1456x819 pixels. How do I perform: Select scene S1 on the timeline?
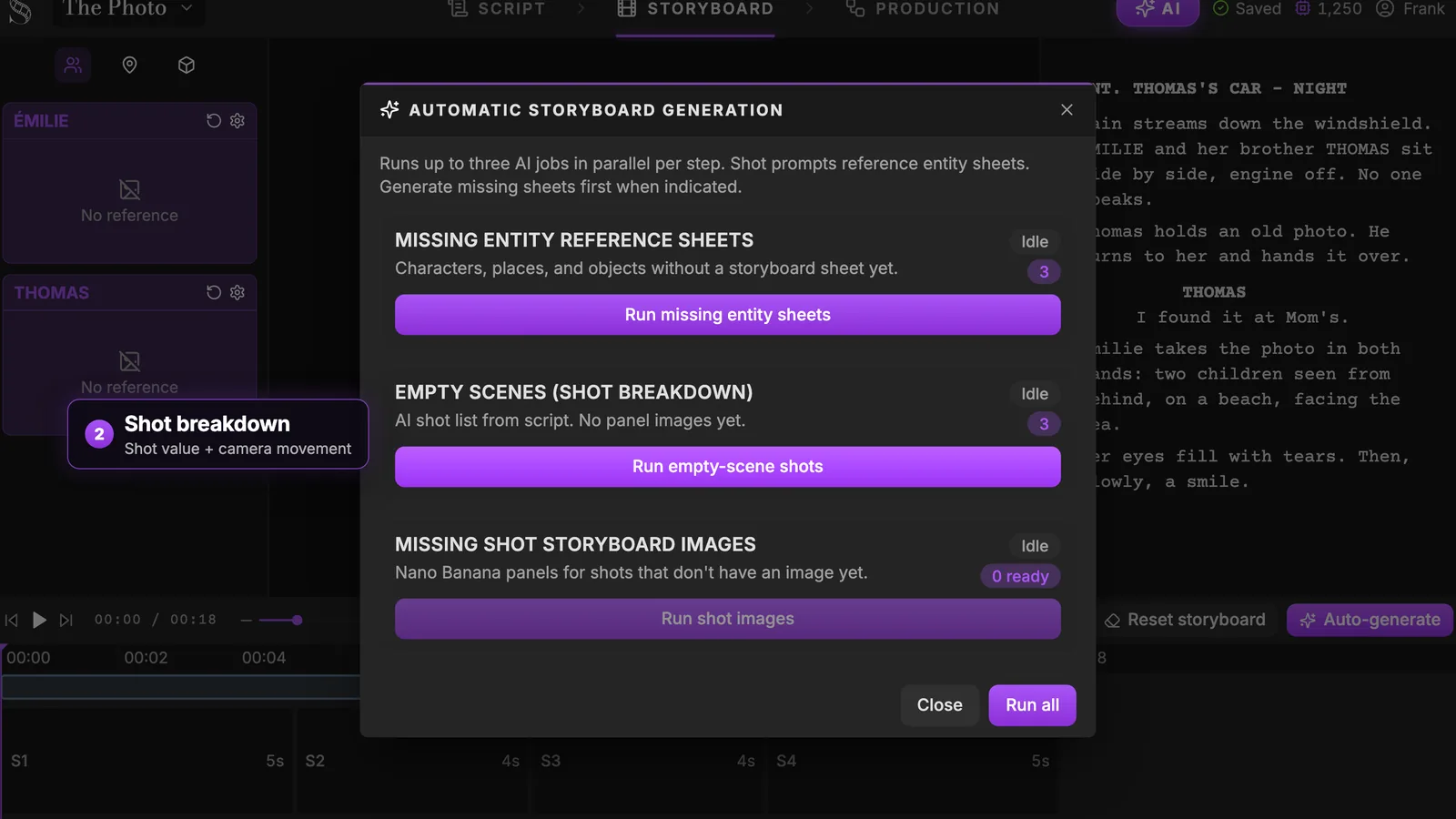(x=147, y=762)
